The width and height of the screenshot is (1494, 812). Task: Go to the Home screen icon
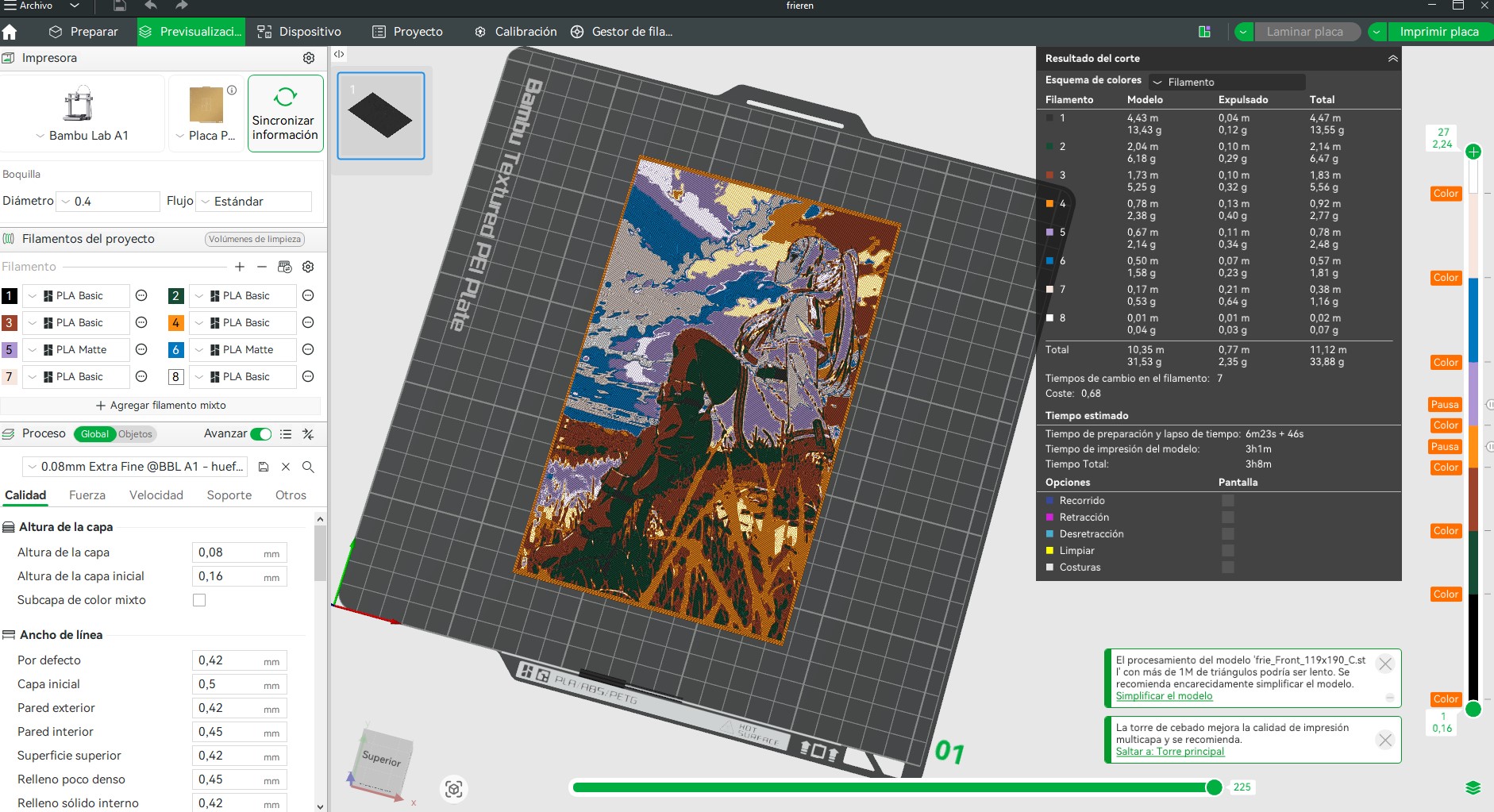[10, 32]
